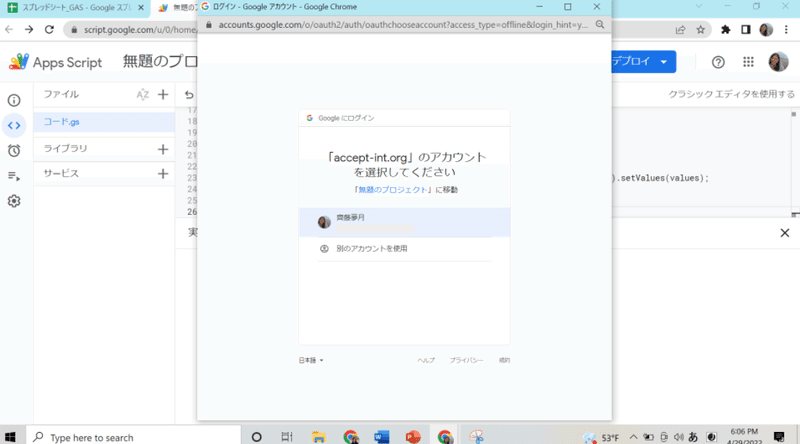Viewport: 800px width, 444px height.
Task: Open the Windows Start menu
Action: (x=10, y=437)
